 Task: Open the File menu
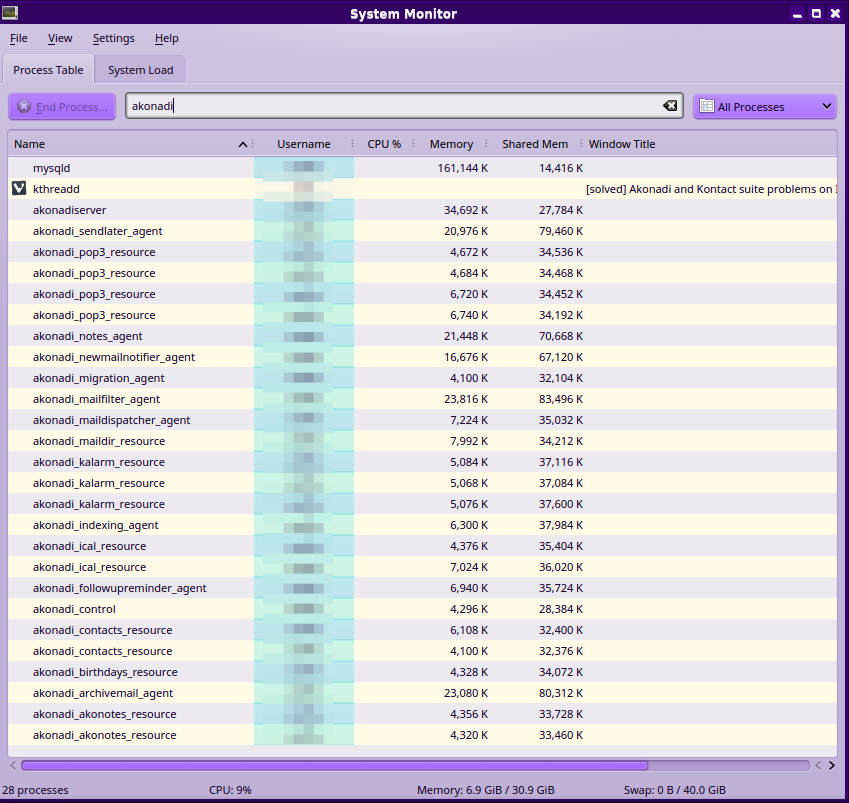[19, 39]
